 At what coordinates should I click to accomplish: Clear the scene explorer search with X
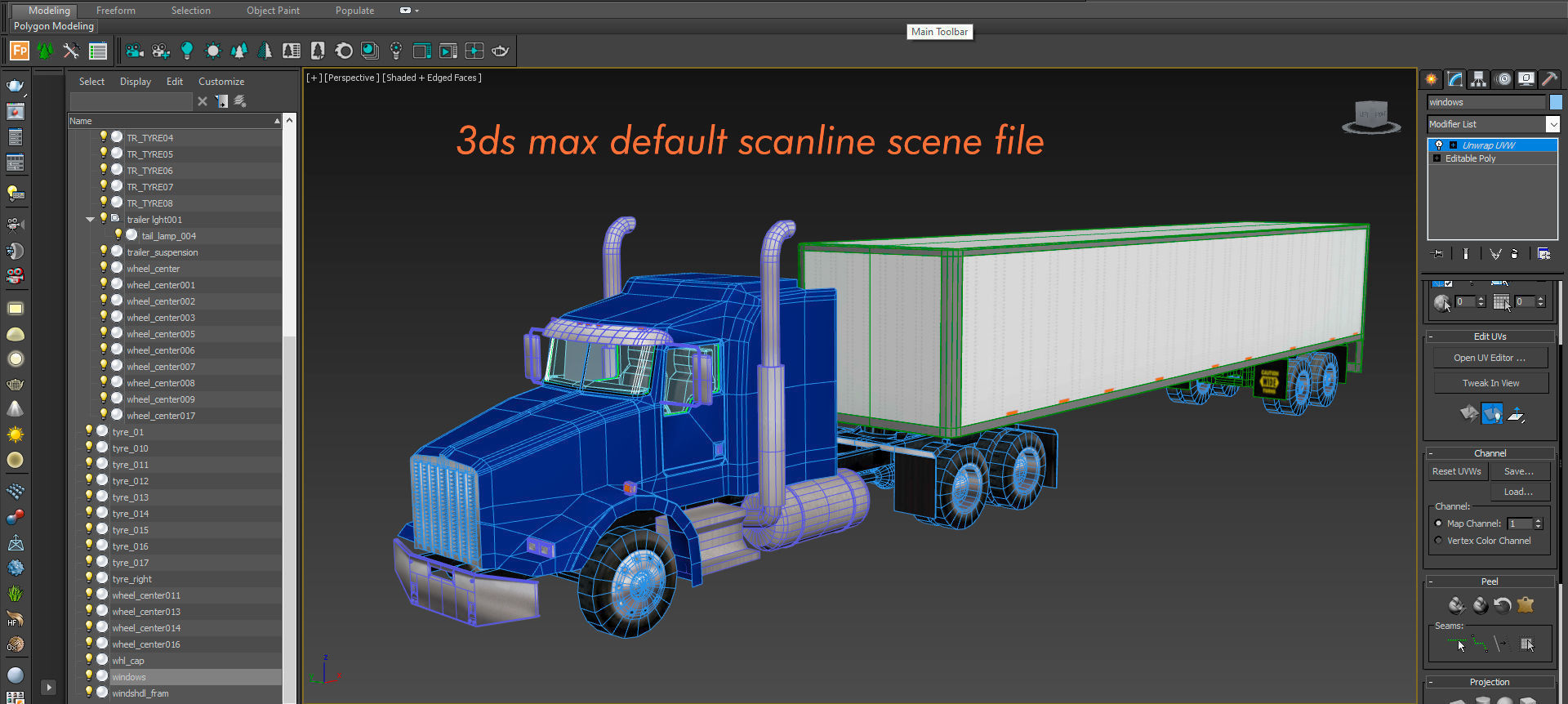click(203, 101)
